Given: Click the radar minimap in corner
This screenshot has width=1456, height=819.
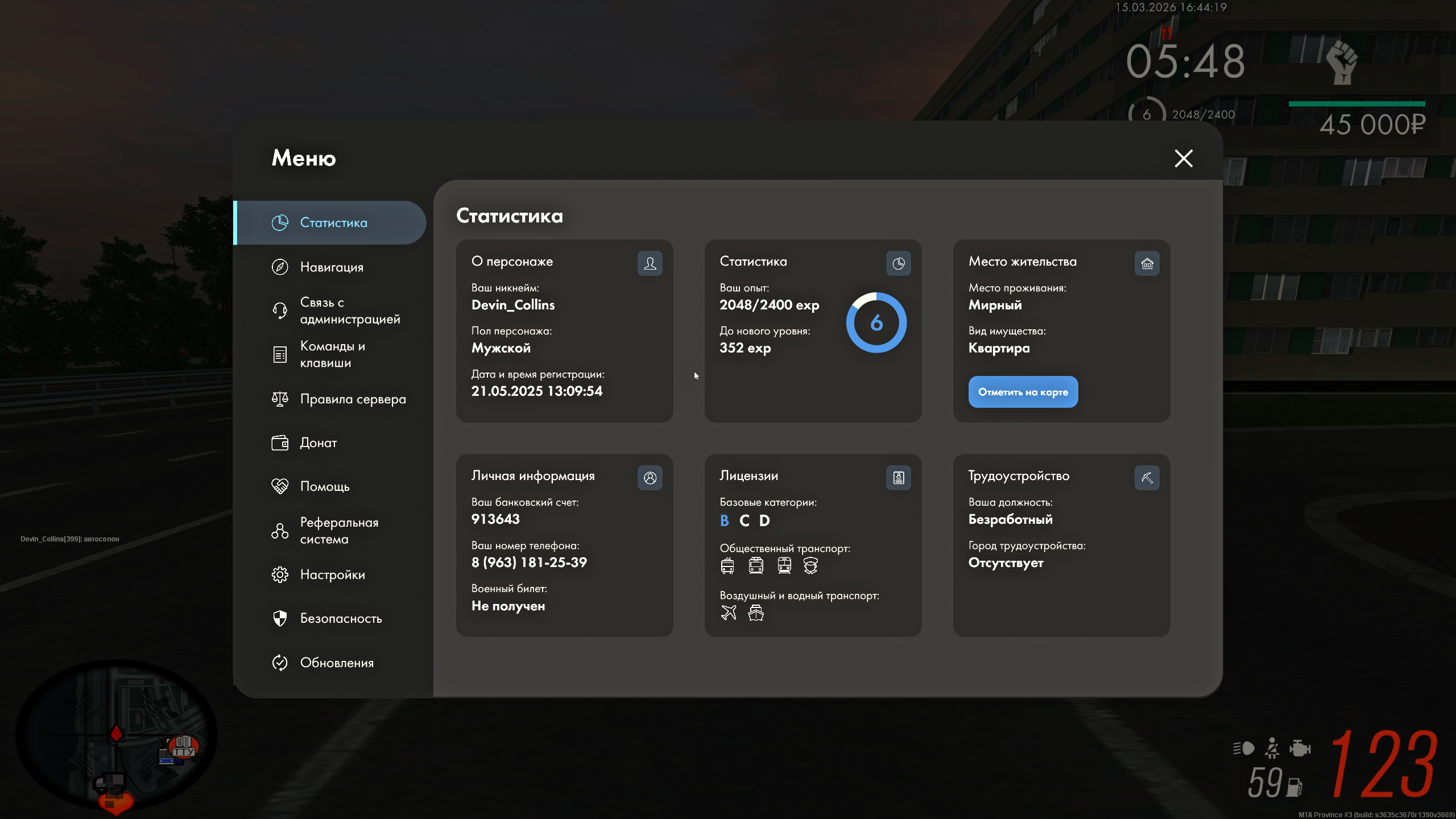Looking at the screenshot, I should [x=117, y=734].
